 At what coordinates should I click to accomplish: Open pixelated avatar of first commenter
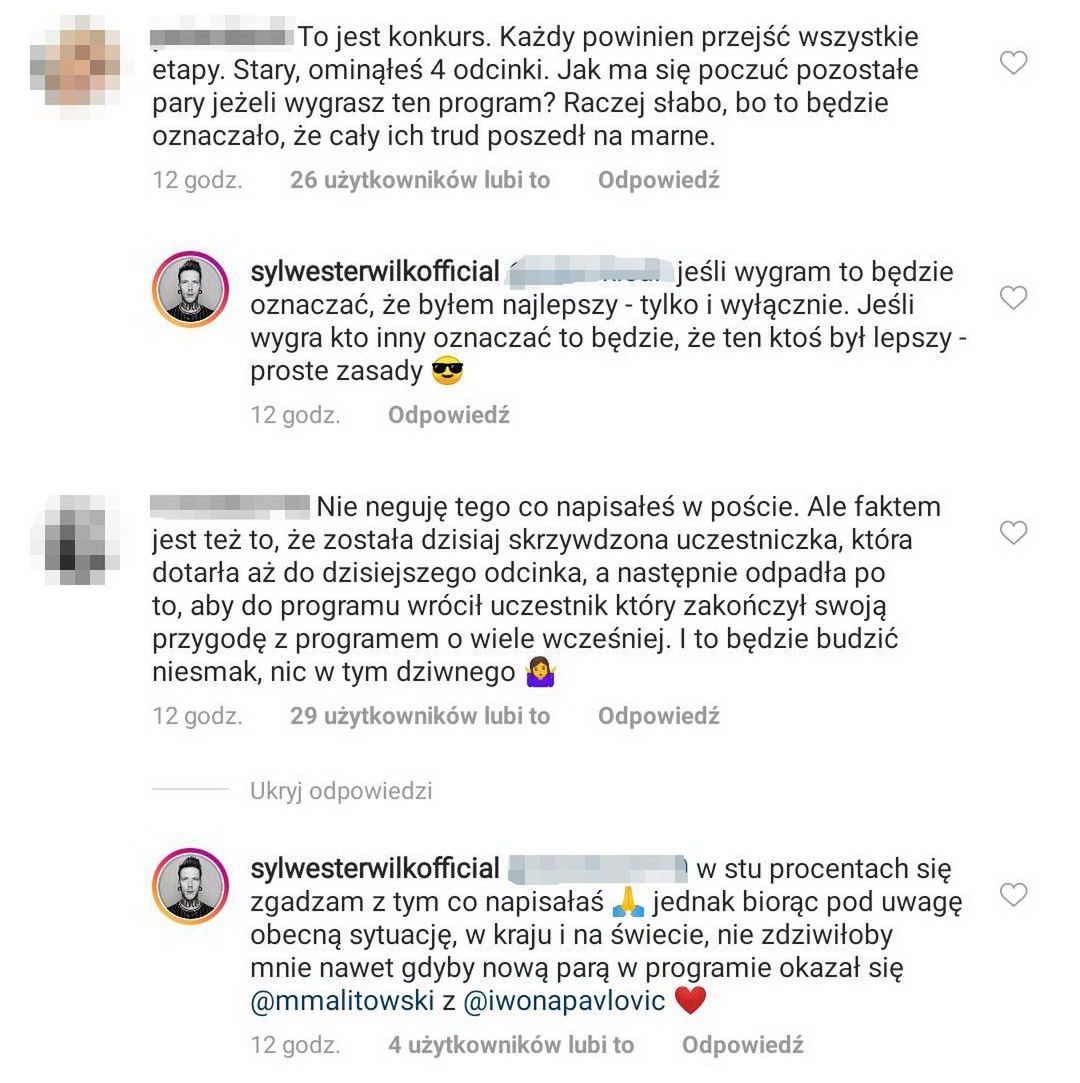(75, 66)
